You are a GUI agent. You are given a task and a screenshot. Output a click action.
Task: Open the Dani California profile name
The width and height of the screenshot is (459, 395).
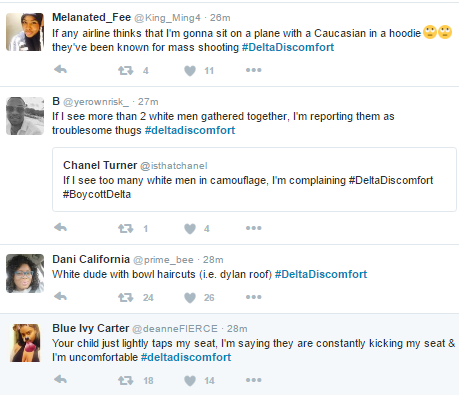click(91, 259)
